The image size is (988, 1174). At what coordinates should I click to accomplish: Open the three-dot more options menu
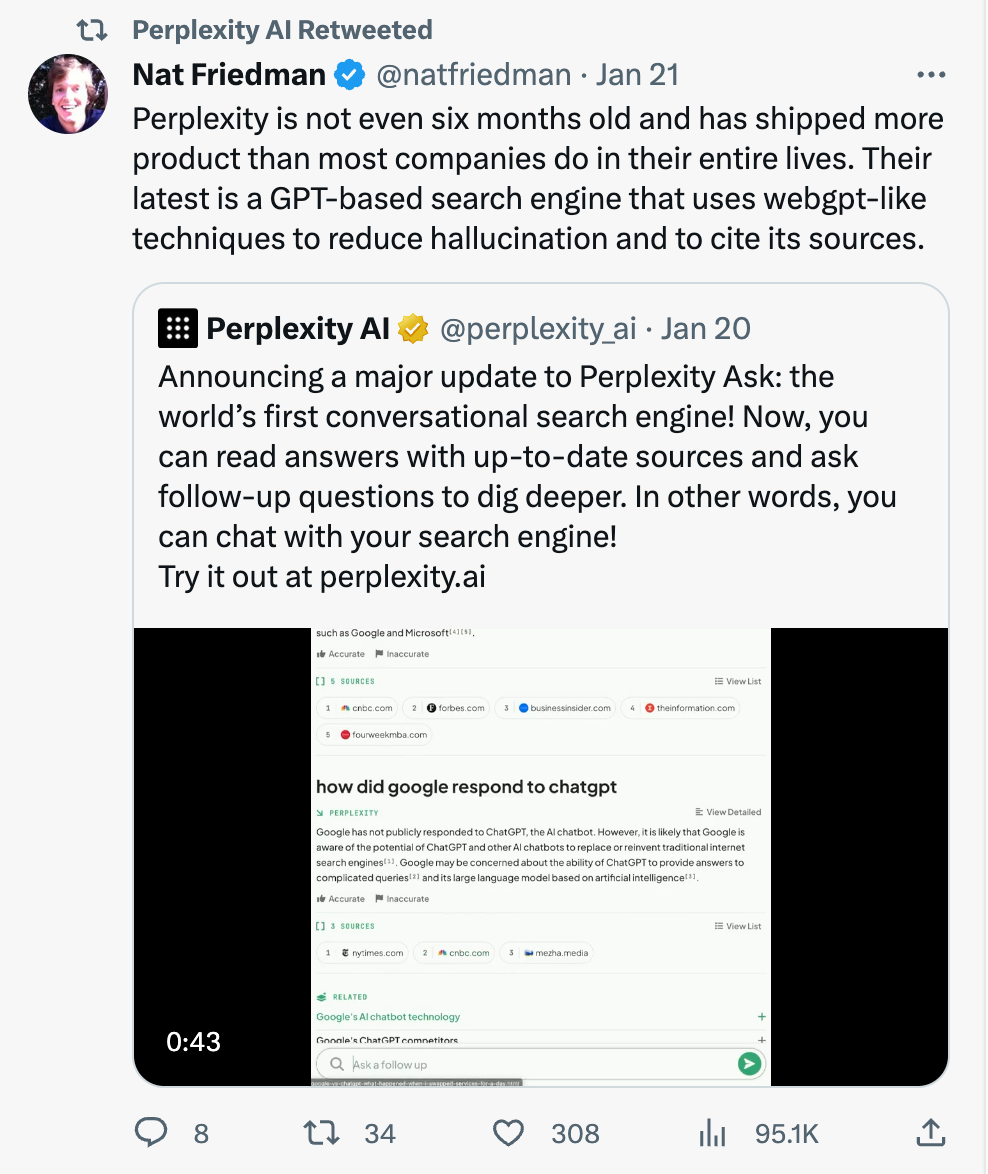[x=931, y=74]
